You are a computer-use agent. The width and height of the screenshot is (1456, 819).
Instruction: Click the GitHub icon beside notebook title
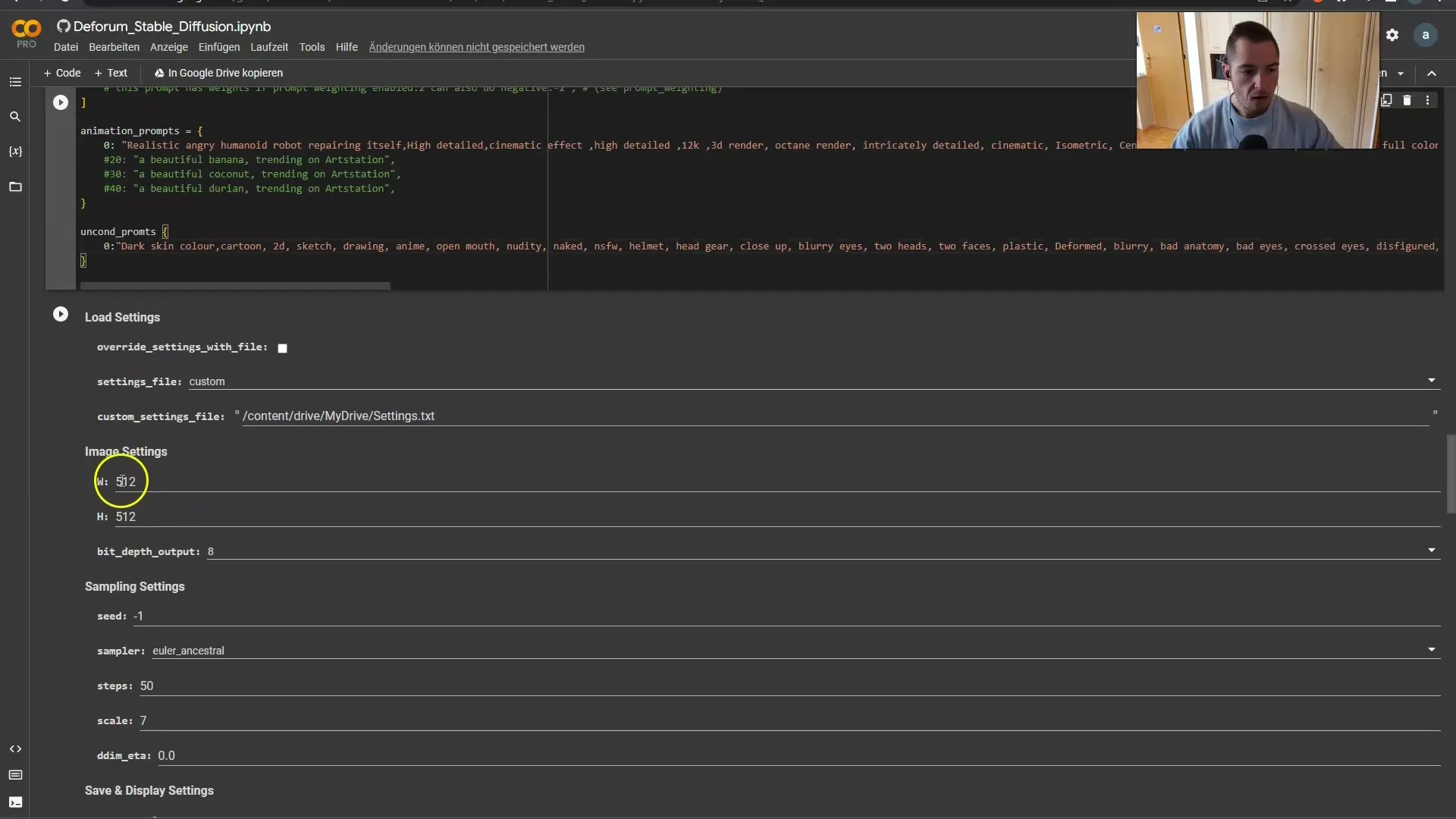64,27
